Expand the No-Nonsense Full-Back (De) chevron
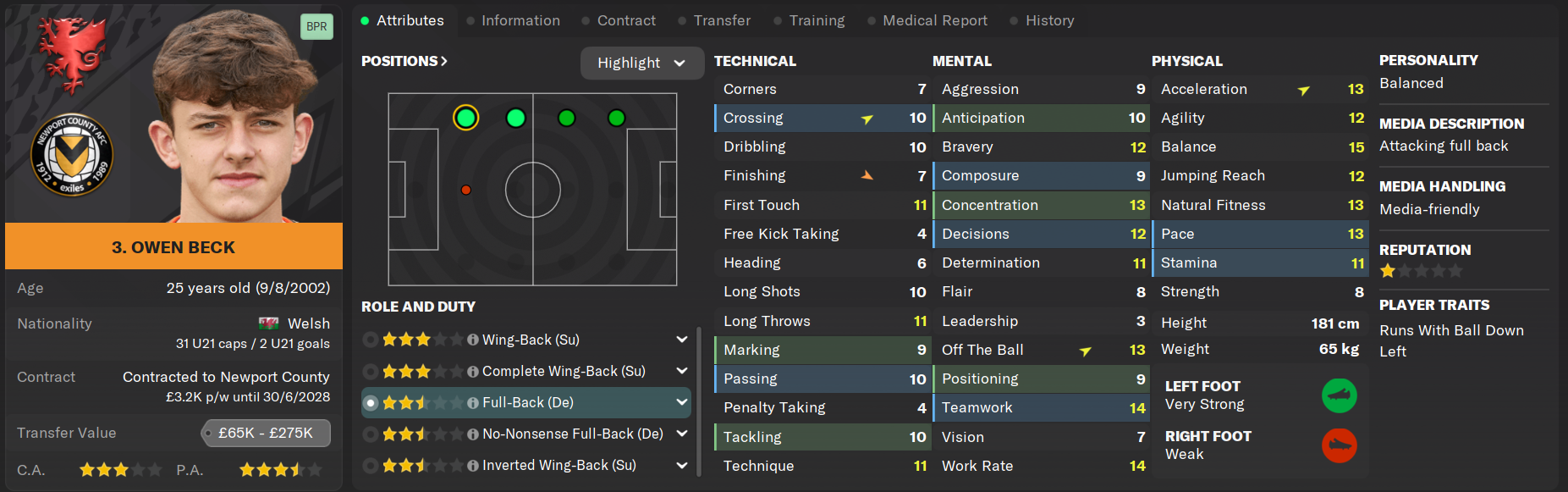The height and width of the screenshot is (492, 1568). (681, 434)
